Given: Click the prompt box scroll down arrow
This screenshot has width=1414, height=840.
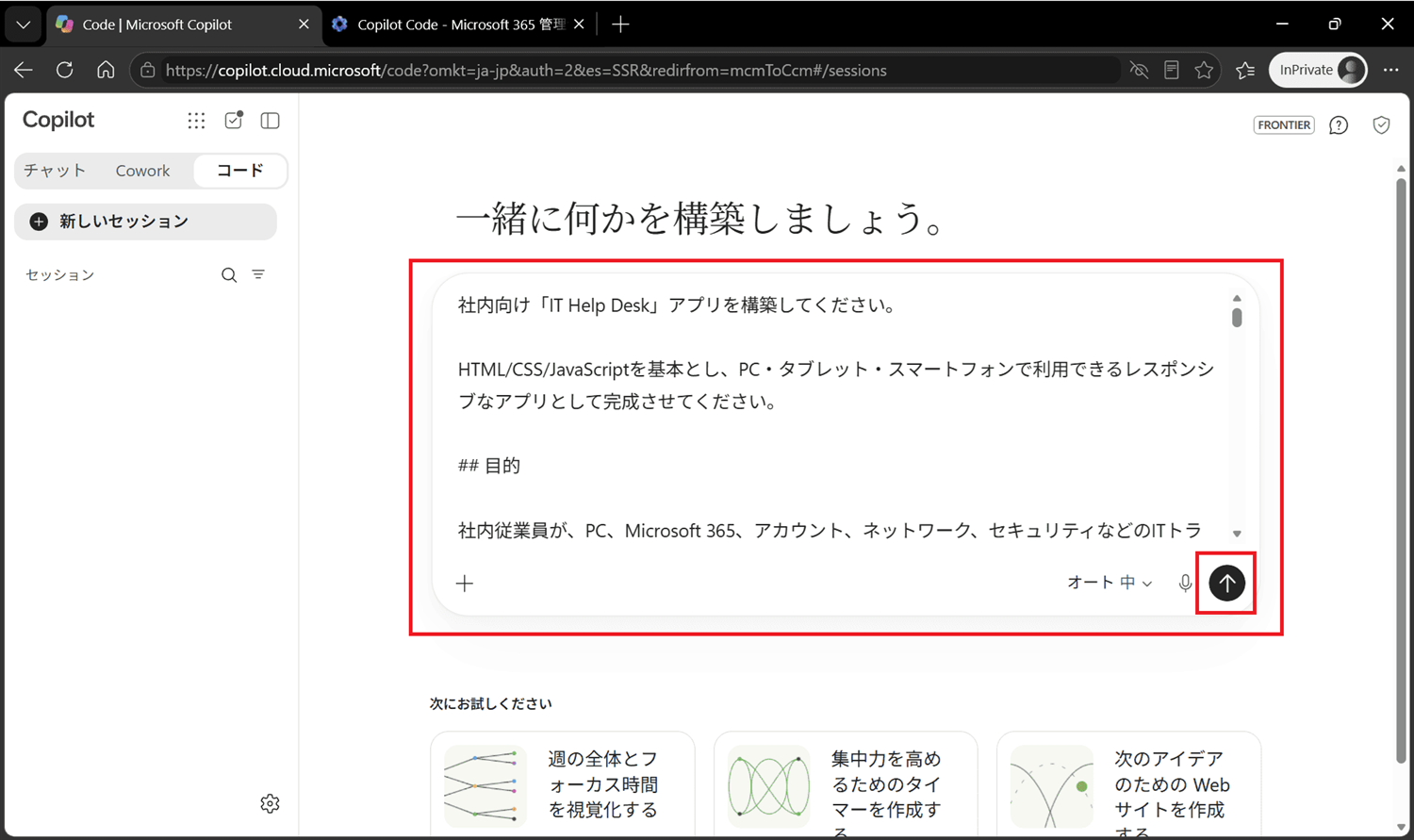Looking at the screenshot, I should [1237, 534].
